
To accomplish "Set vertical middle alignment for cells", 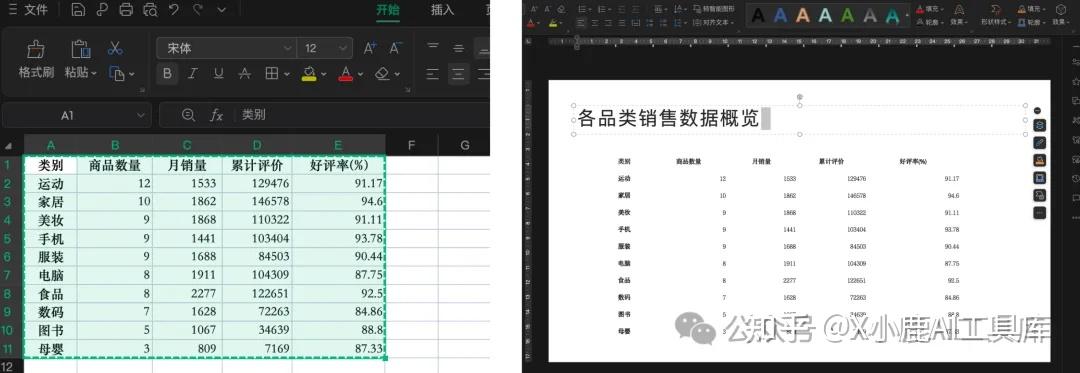I will tap(458, 47).
